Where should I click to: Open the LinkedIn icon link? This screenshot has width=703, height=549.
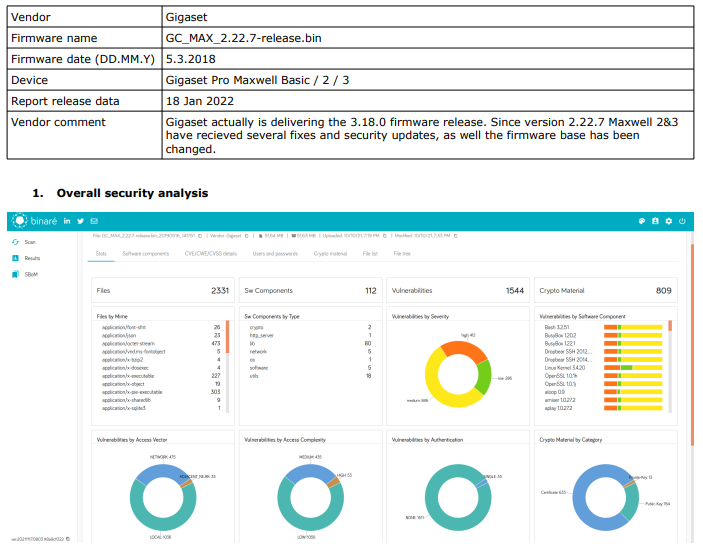pos(67,221)
